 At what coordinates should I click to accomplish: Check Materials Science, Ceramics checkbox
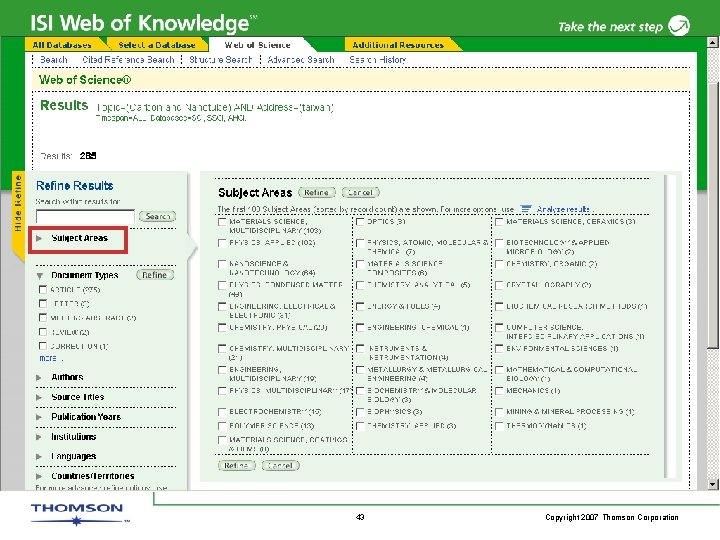click(500, 222)
